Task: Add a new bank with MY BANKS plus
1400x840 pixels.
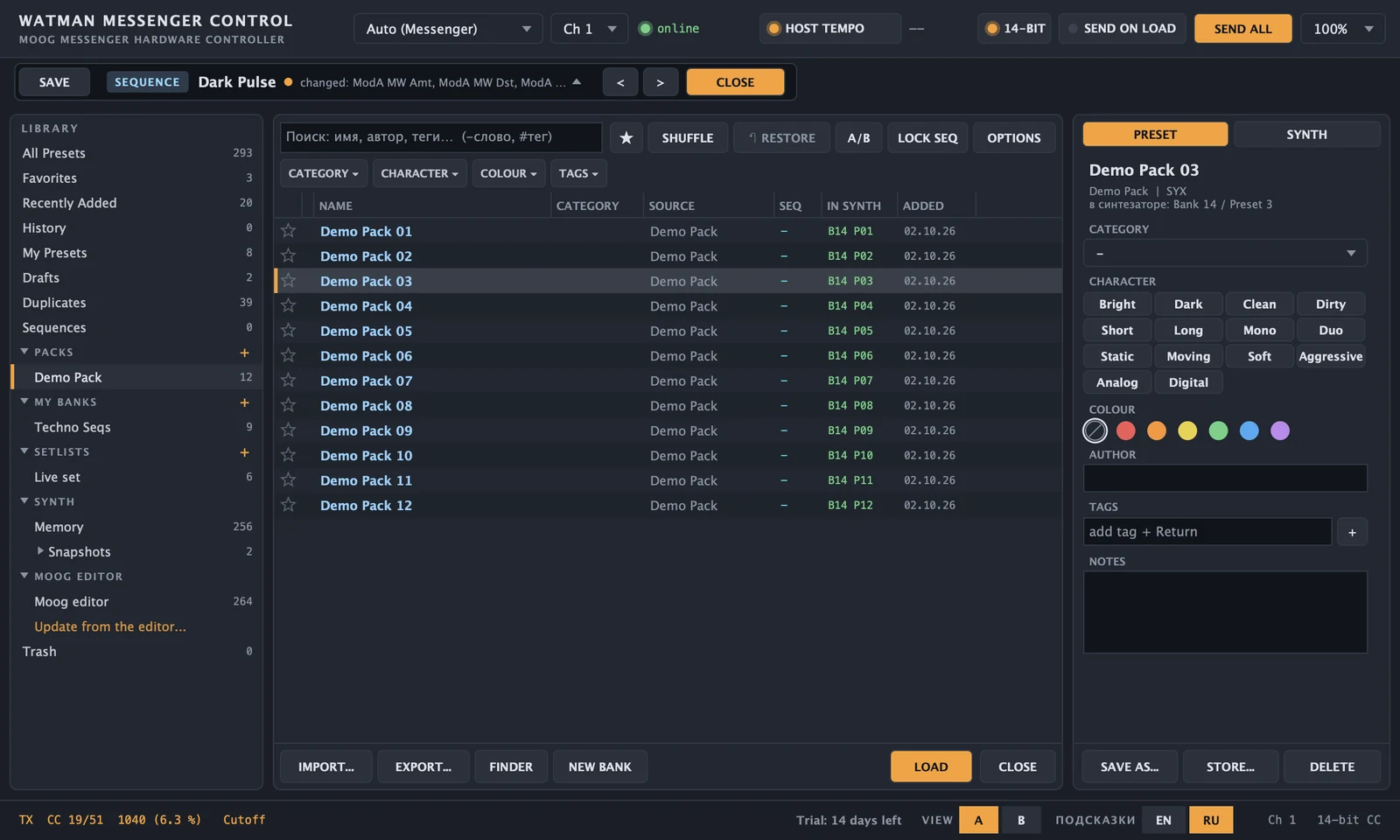Action: 244,402
